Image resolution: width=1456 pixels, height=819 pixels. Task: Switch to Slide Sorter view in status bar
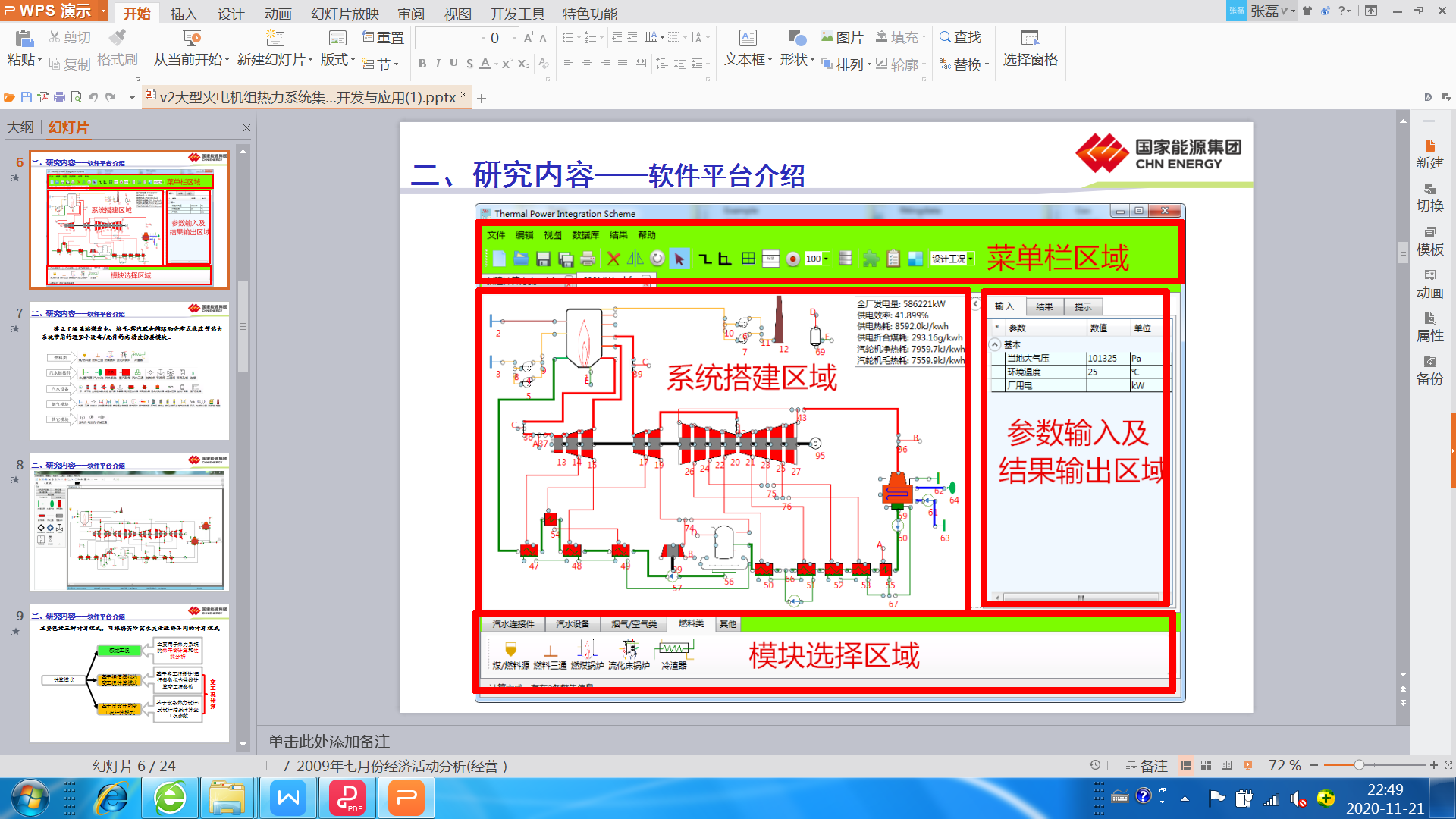[1206, 765]
